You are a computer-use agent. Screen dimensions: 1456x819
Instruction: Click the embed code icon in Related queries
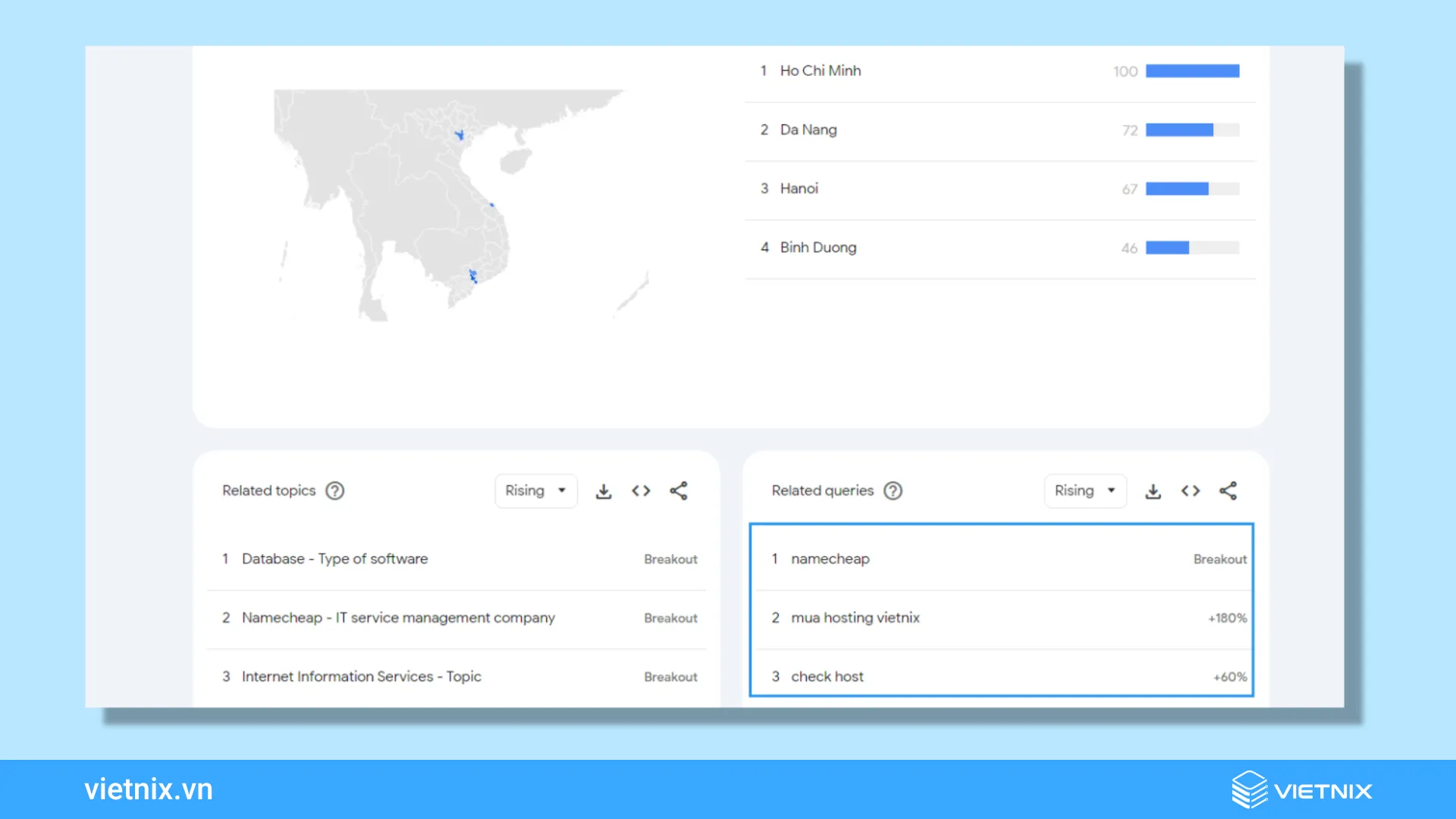pos(1190,490)
